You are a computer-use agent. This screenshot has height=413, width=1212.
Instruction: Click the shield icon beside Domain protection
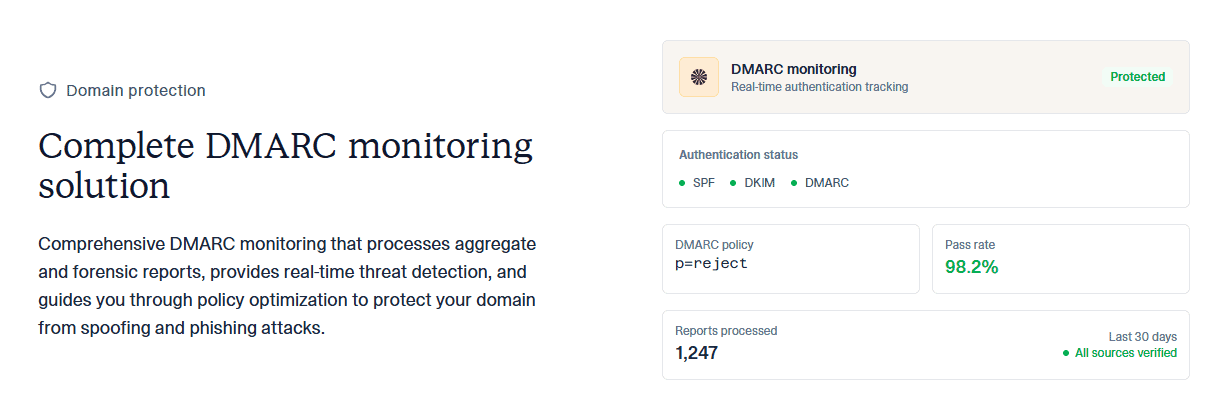(x=47, y=91)
